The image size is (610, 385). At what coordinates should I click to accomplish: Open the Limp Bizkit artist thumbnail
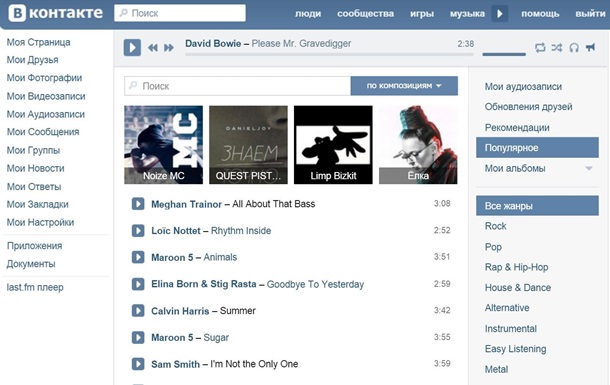pyautogui.click(x=333, y=145)
